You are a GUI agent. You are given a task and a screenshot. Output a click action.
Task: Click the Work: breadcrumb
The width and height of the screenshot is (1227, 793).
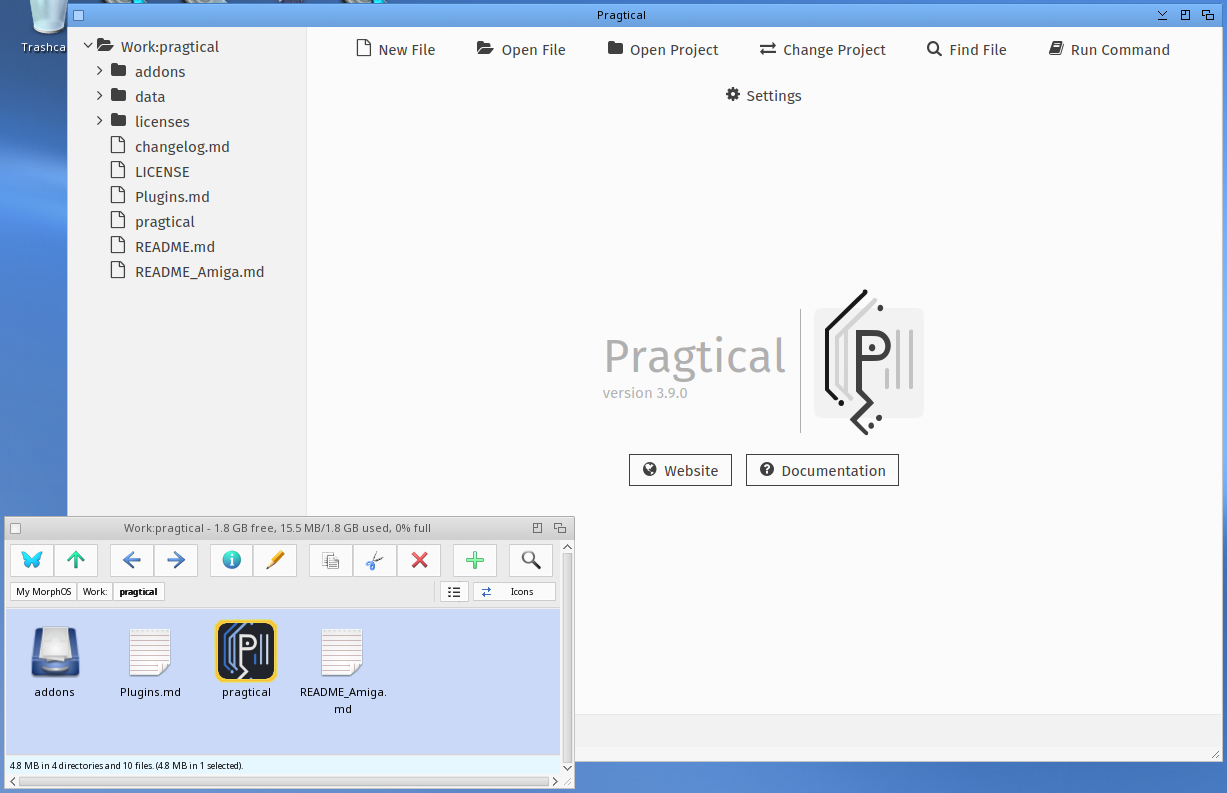95,592
